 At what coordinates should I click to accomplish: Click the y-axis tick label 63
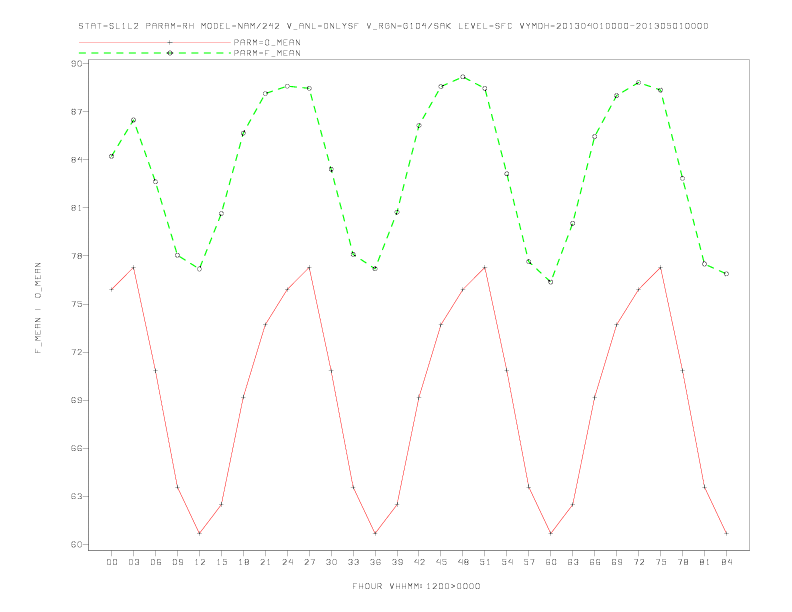[77, 496]
